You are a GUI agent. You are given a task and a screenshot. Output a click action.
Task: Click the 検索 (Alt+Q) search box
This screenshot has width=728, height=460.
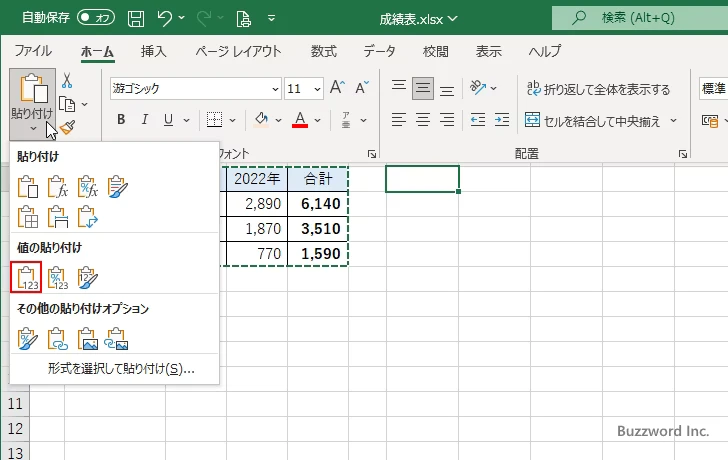pyautogui.click(x=640, y=18)
